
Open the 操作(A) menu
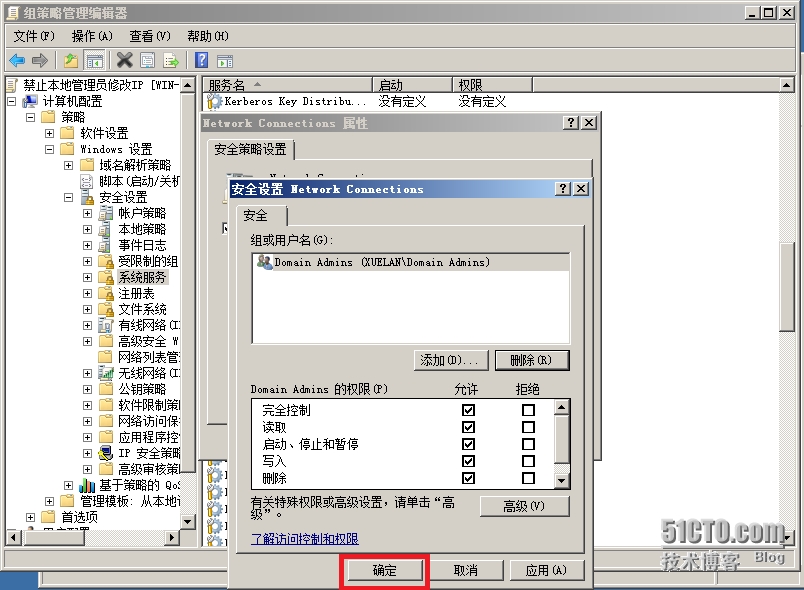pyautogui.click(x=92, y=36)
